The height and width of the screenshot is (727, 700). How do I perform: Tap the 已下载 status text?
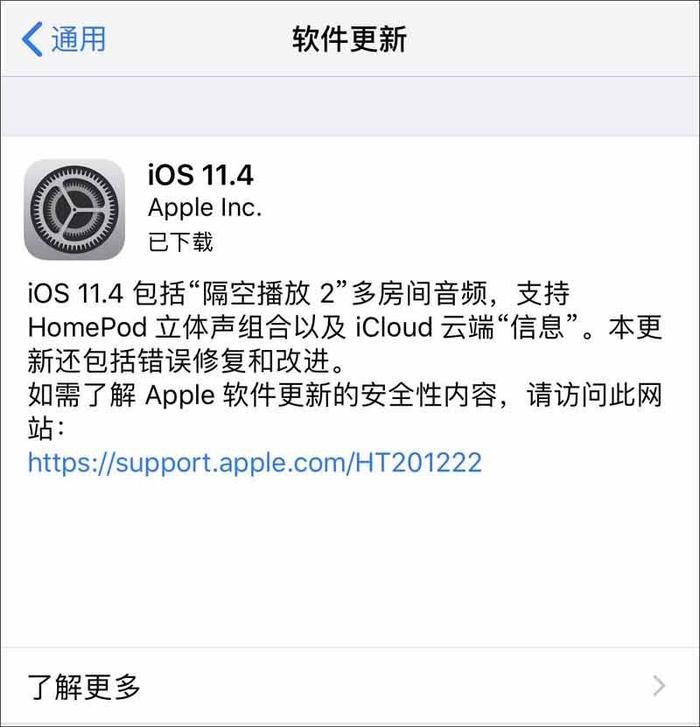pos(180,242)
